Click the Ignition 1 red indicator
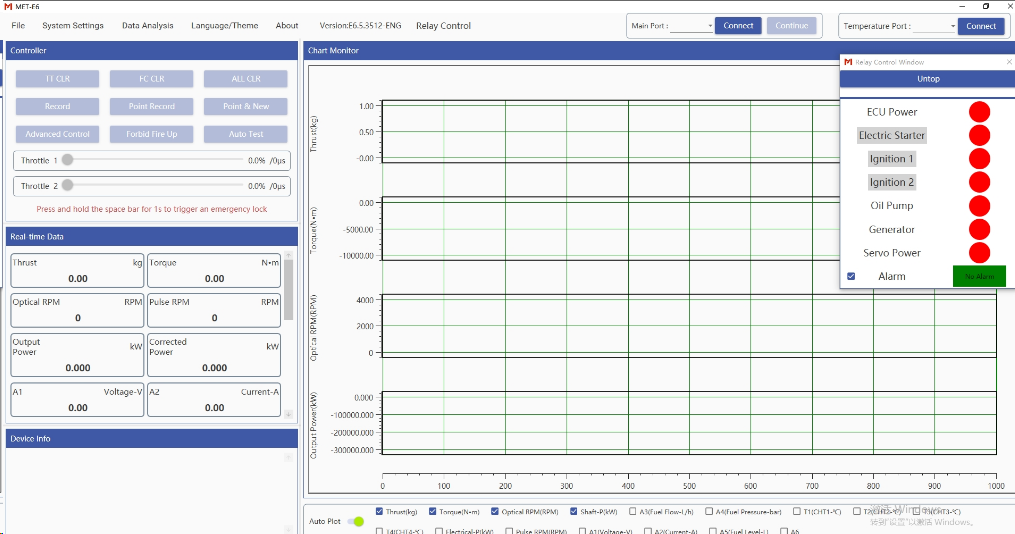1015x534 pixels. click(x=979, y=159)
